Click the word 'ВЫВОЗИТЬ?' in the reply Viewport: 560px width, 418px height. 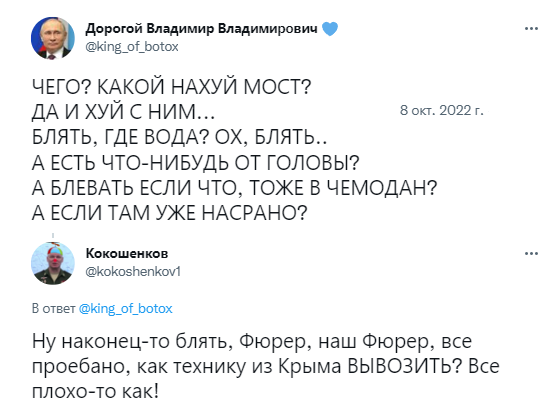pos(405,367)
